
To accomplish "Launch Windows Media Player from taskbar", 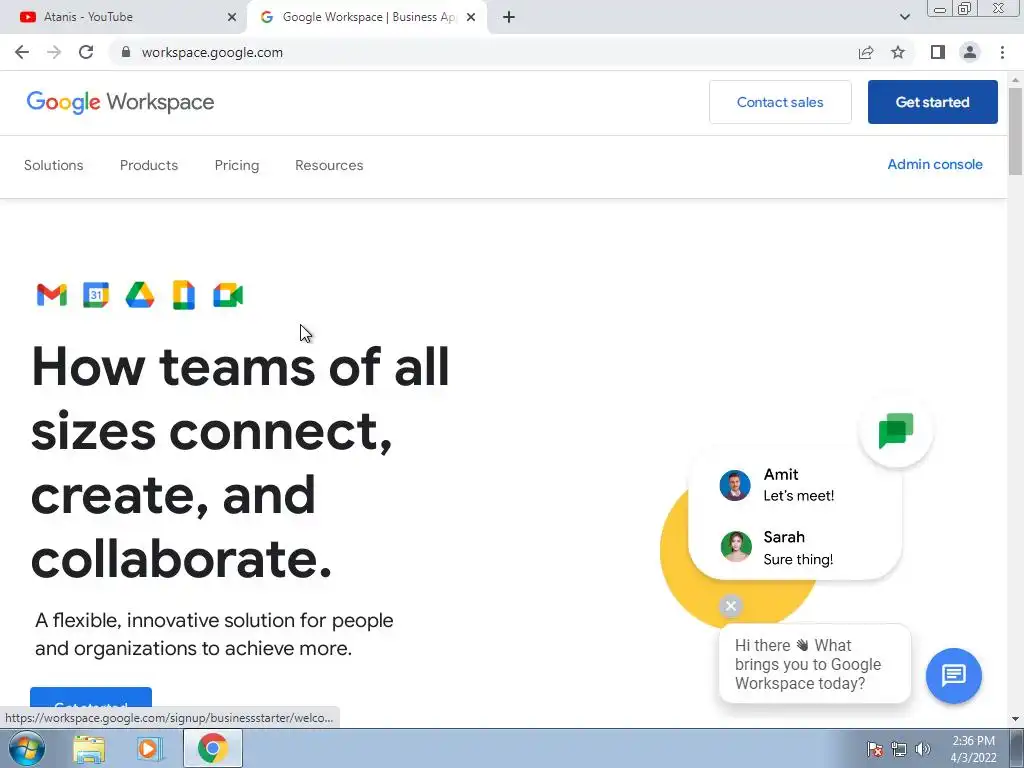I will click(149, 749).
